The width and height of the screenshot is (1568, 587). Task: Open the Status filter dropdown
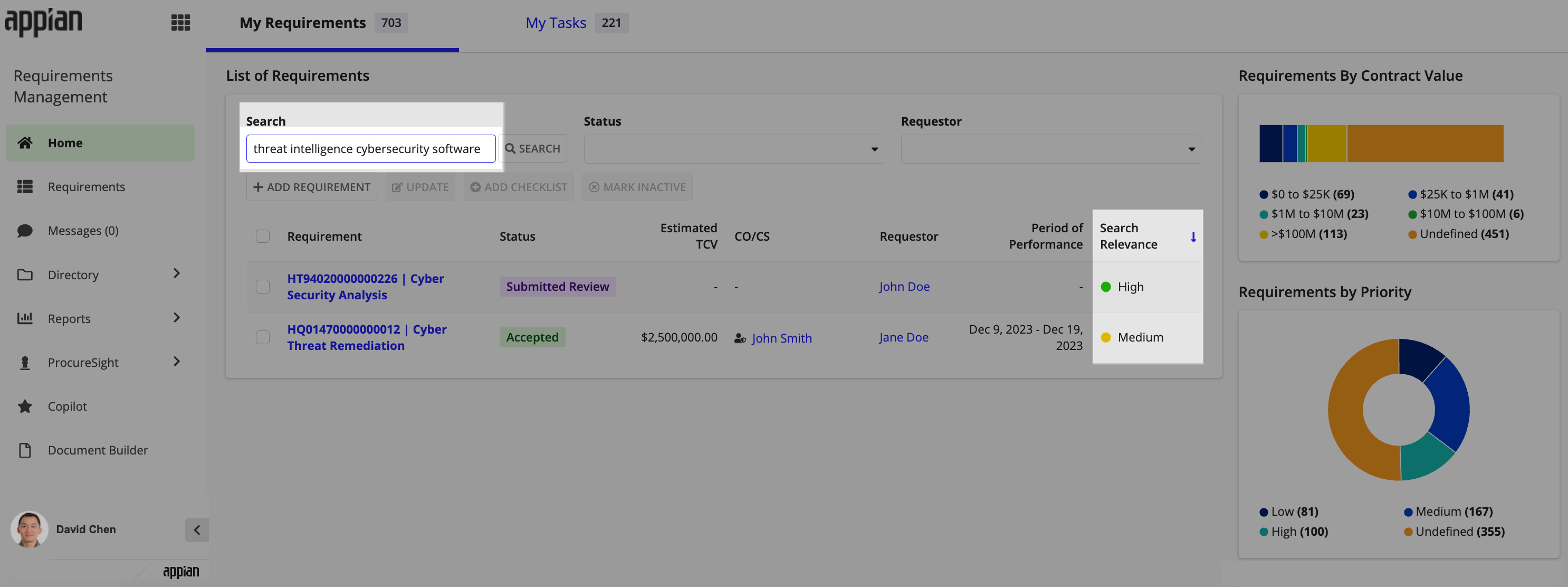[x=733, y=149]
